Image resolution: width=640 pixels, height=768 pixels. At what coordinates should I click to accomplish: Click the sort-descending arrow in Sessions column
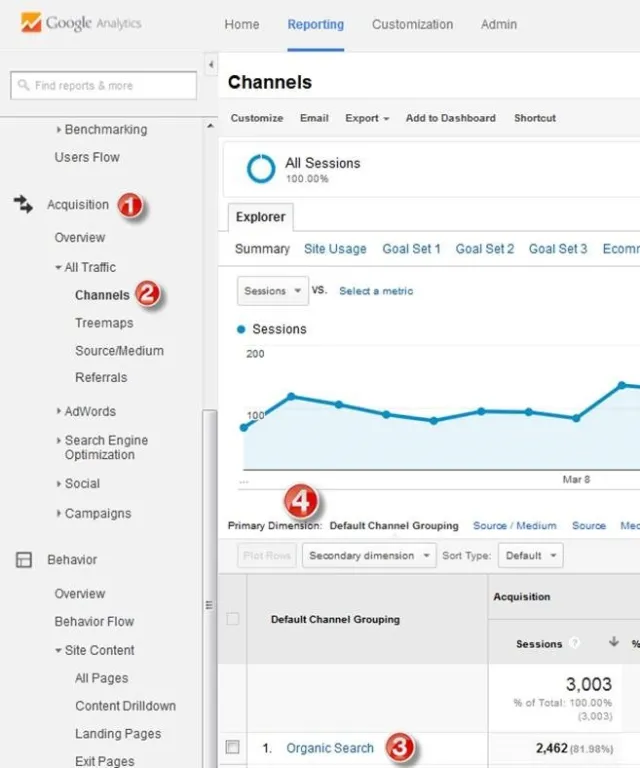614,642
